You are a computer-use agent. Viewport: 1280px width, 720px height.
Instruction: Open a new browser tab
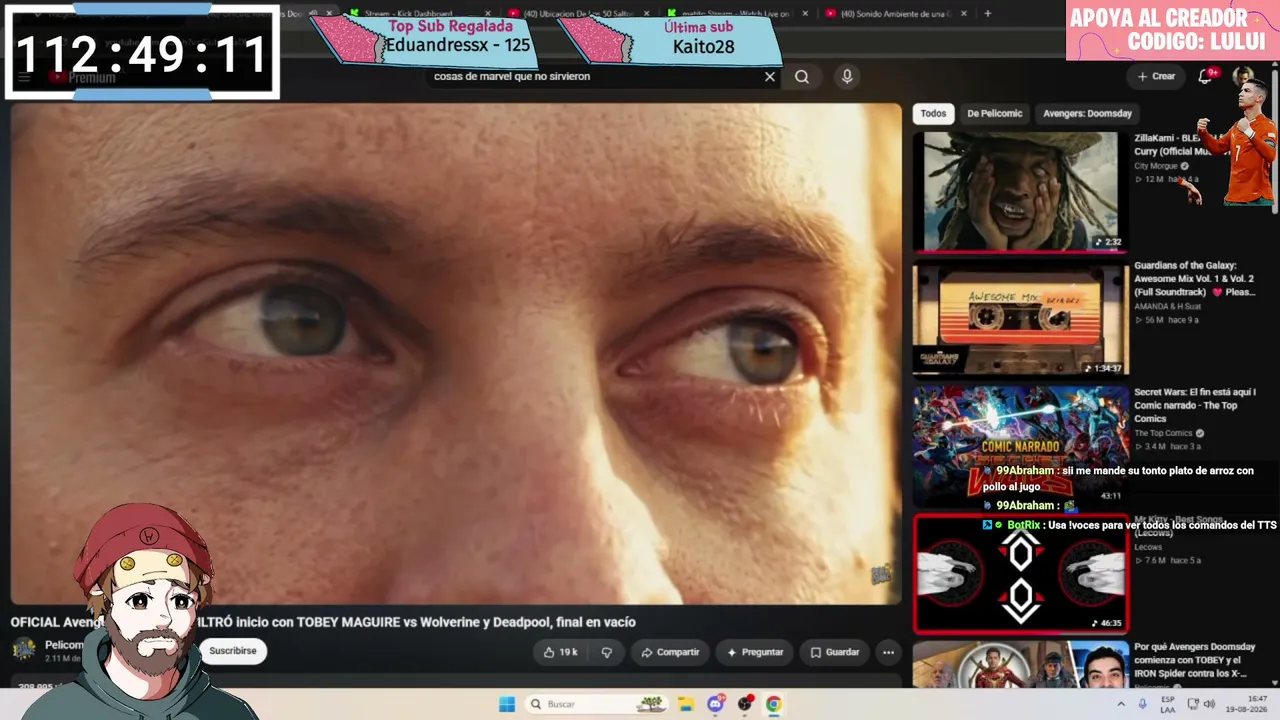tap(988, 14)
